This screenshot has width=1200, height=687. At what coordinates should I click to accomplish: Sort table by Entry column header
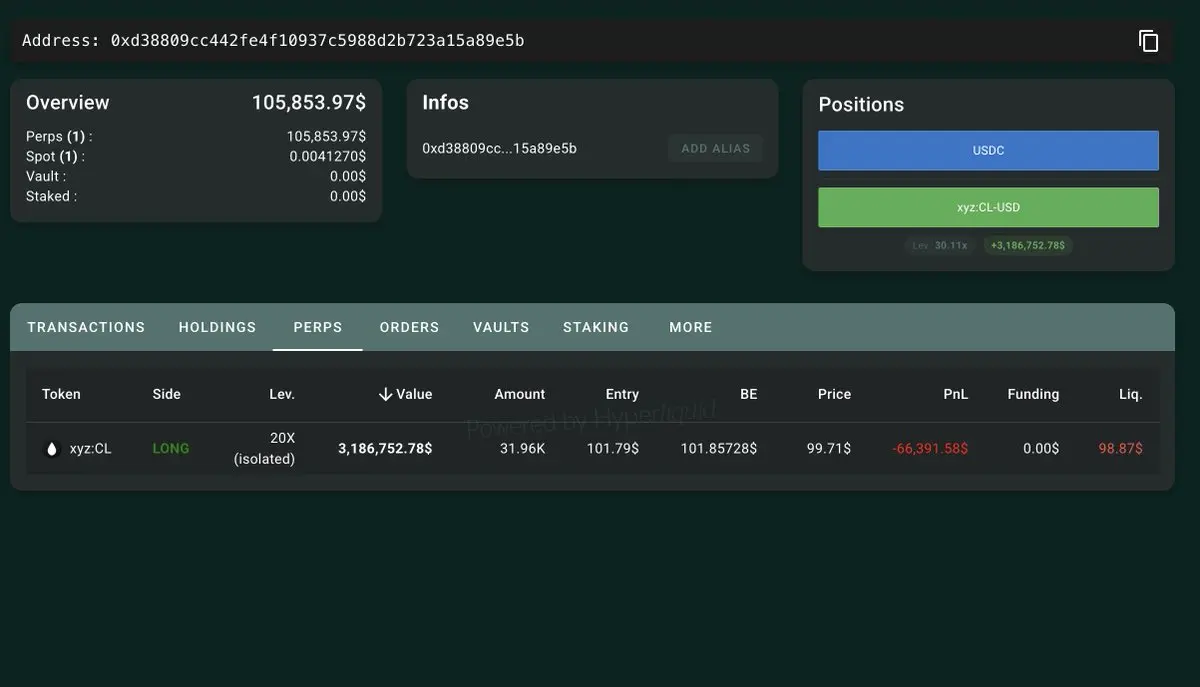[622, 394]
